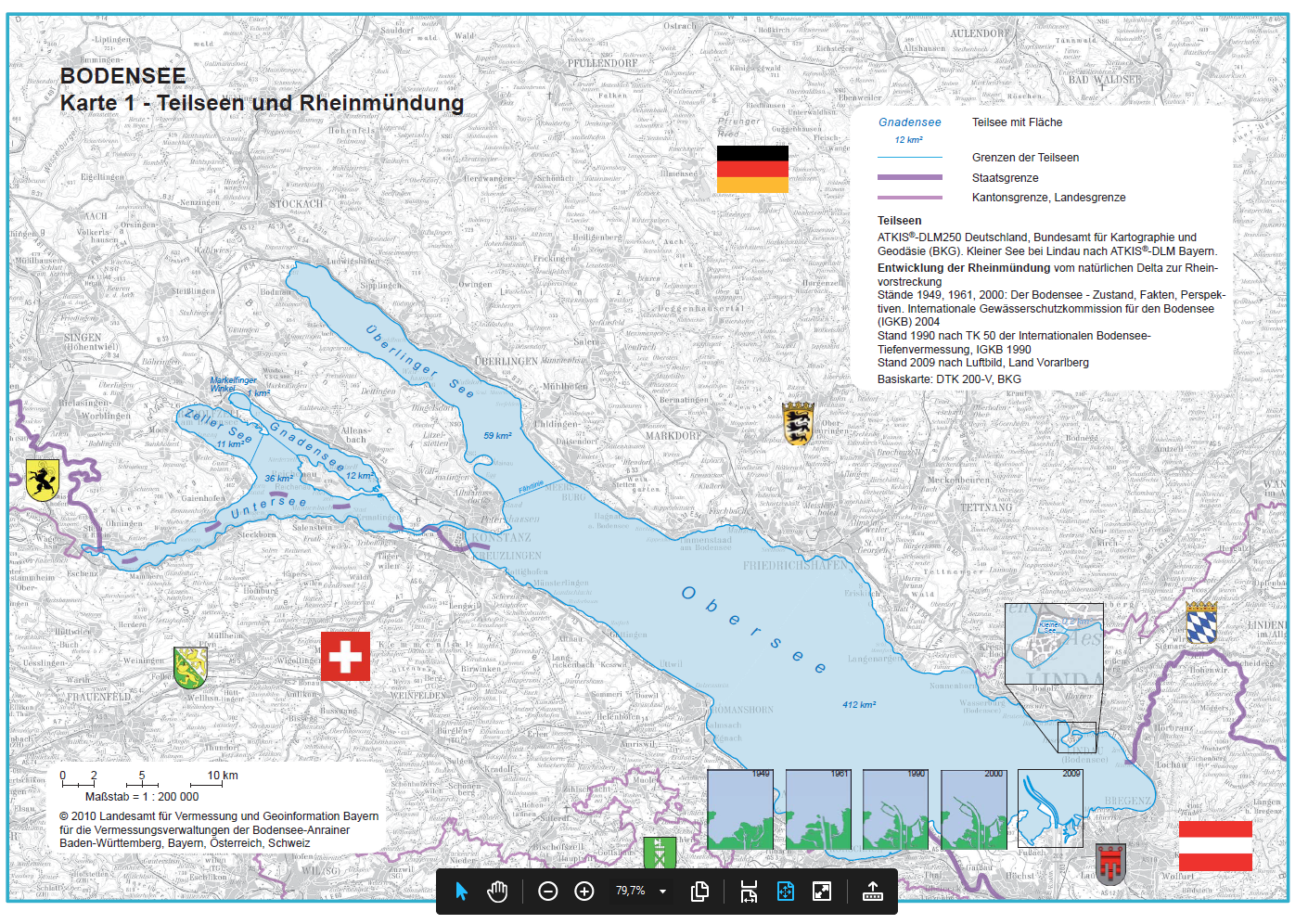Click the Swiss flag near Frauenfeld
The image size is (1308, 924).
[x=345, y=656]
